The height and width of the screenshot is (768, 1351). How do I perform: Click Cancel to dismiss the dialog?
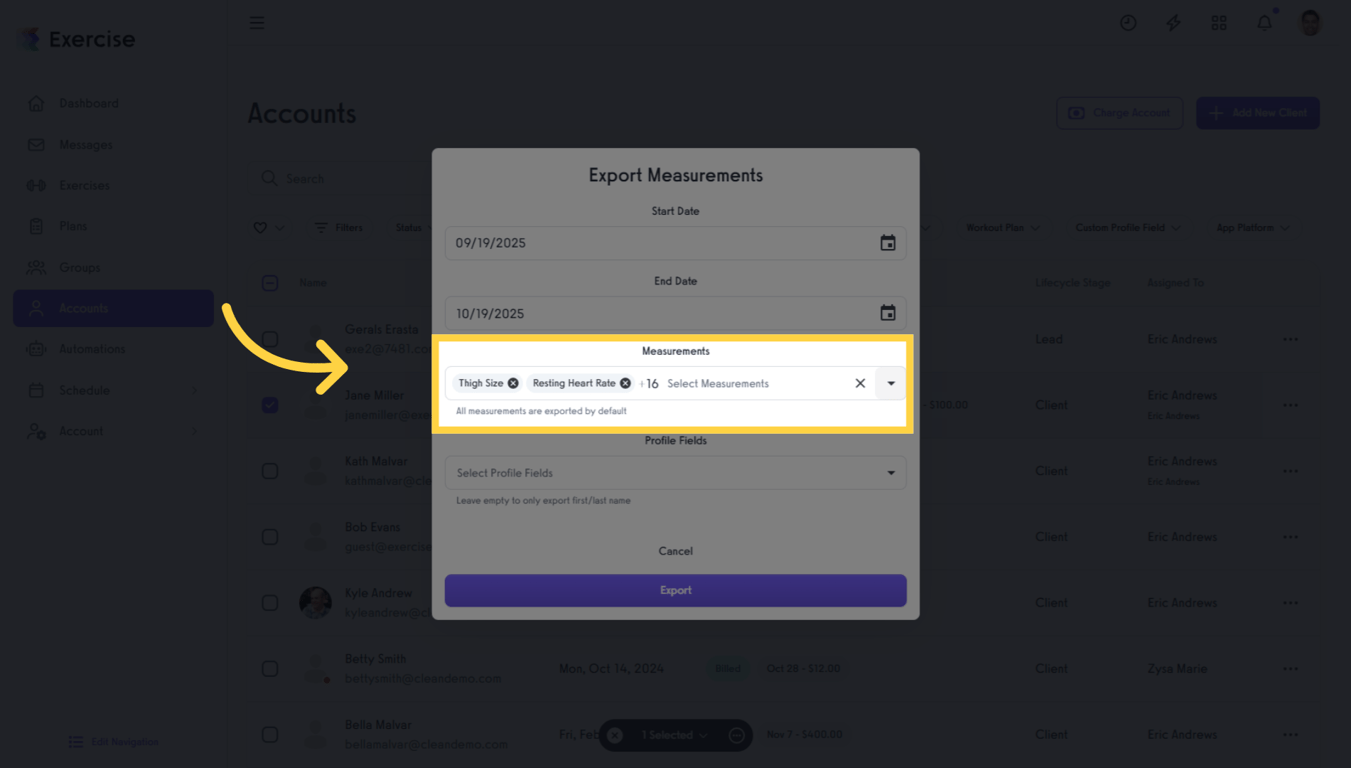(x=675, y=551)
